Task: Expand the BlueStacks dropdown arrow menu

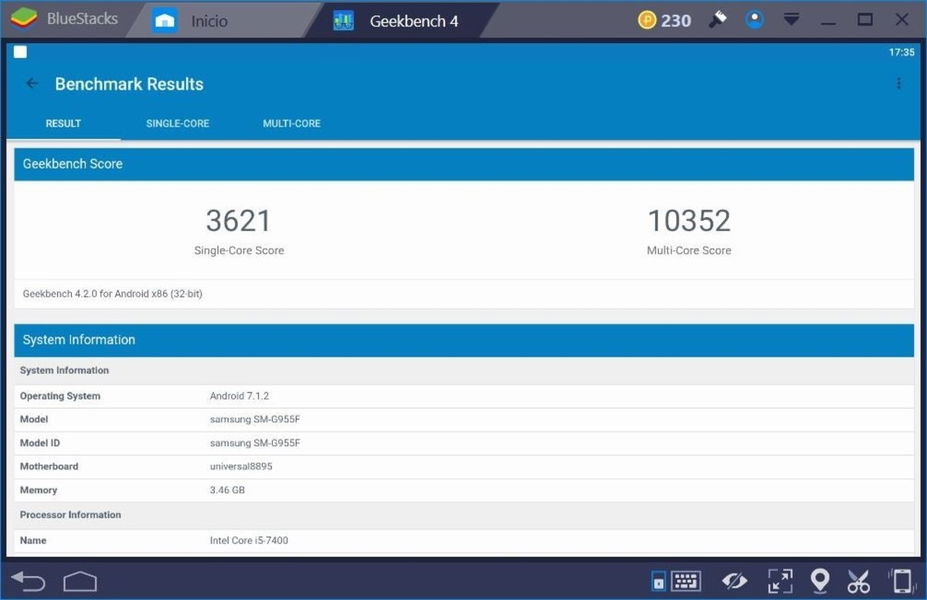Action: pyautogui.click(x=791, y=20)
